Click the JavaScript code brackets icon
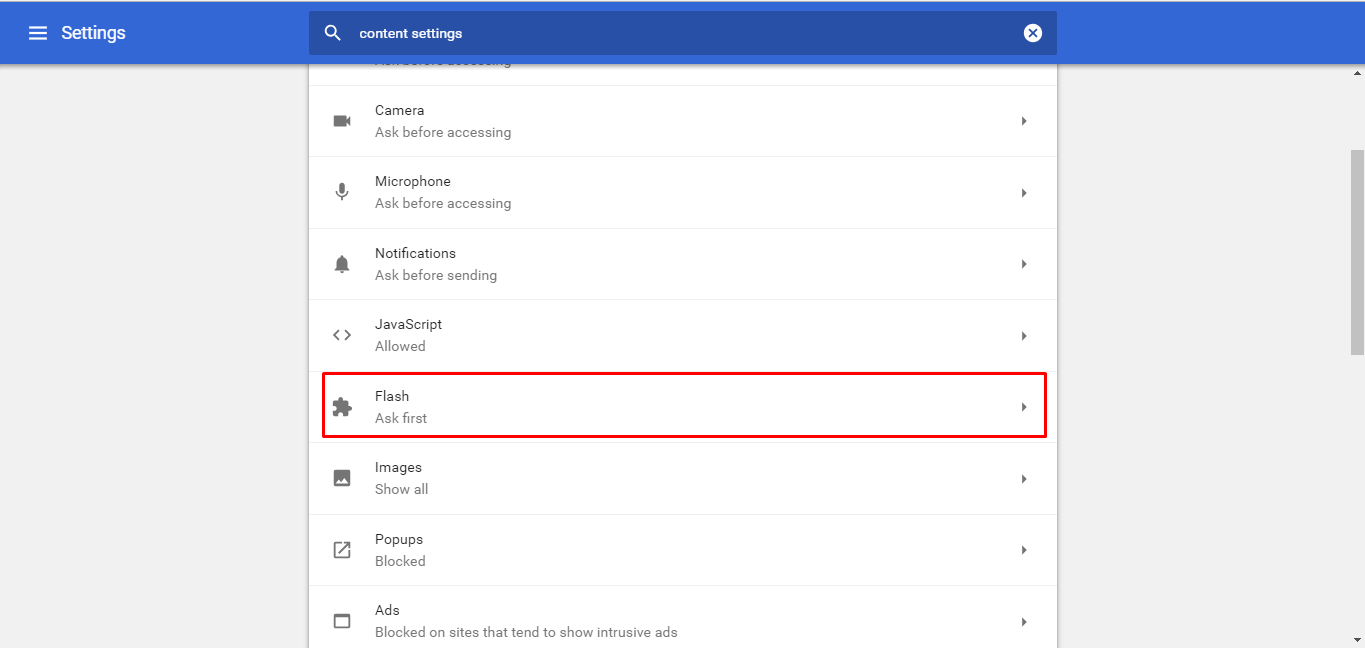This screenshot has width=1365, height=648. 342,335
